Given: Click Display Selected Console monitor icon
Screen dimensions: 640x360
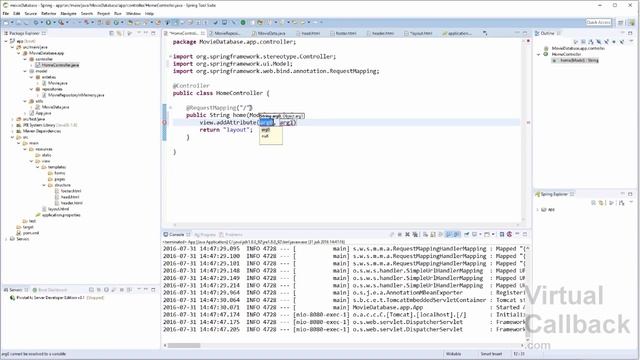Looking at the screenshot, I should coord(474,234).
